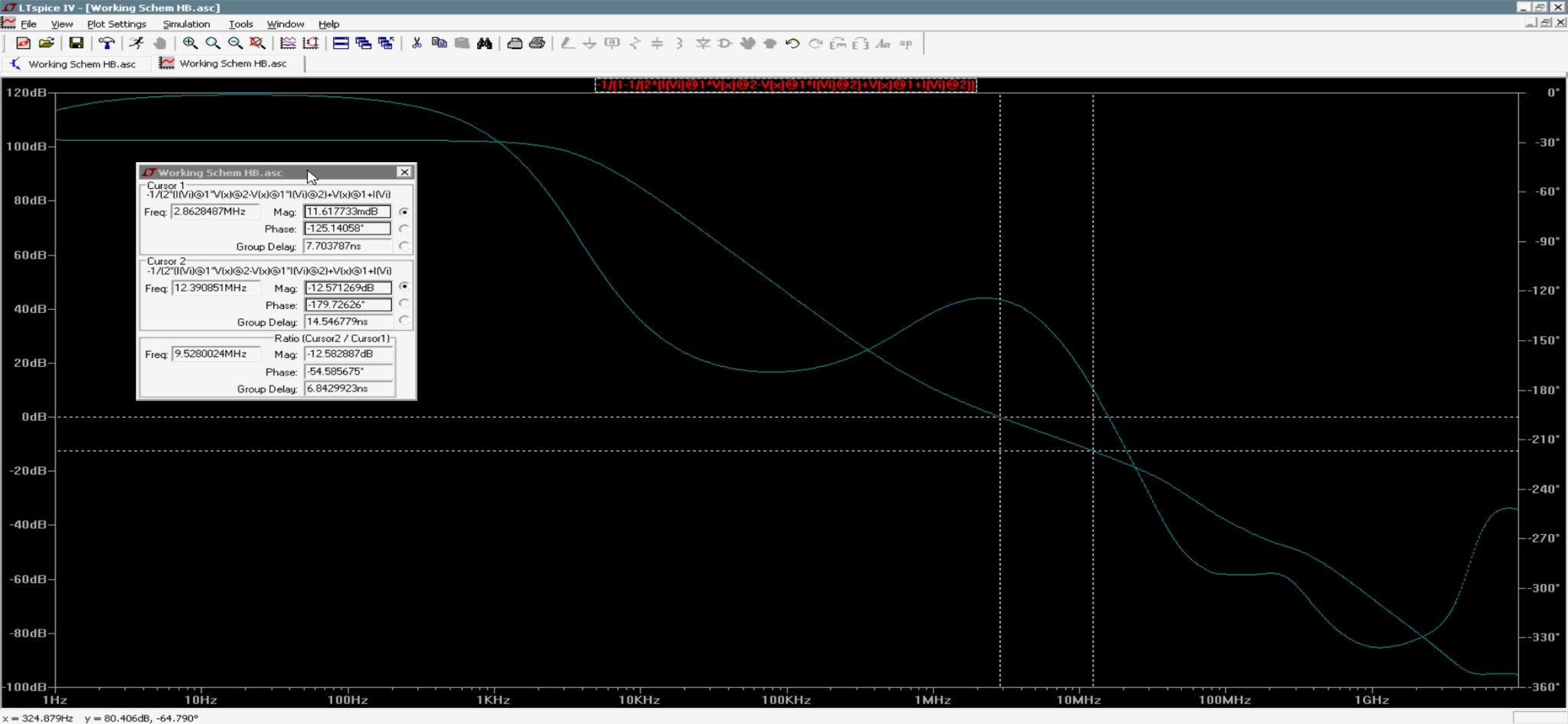1568x724 pixels.
Task: Click Cursor 1 Group Delay field 7.703787ns
Action: [348, 246]
